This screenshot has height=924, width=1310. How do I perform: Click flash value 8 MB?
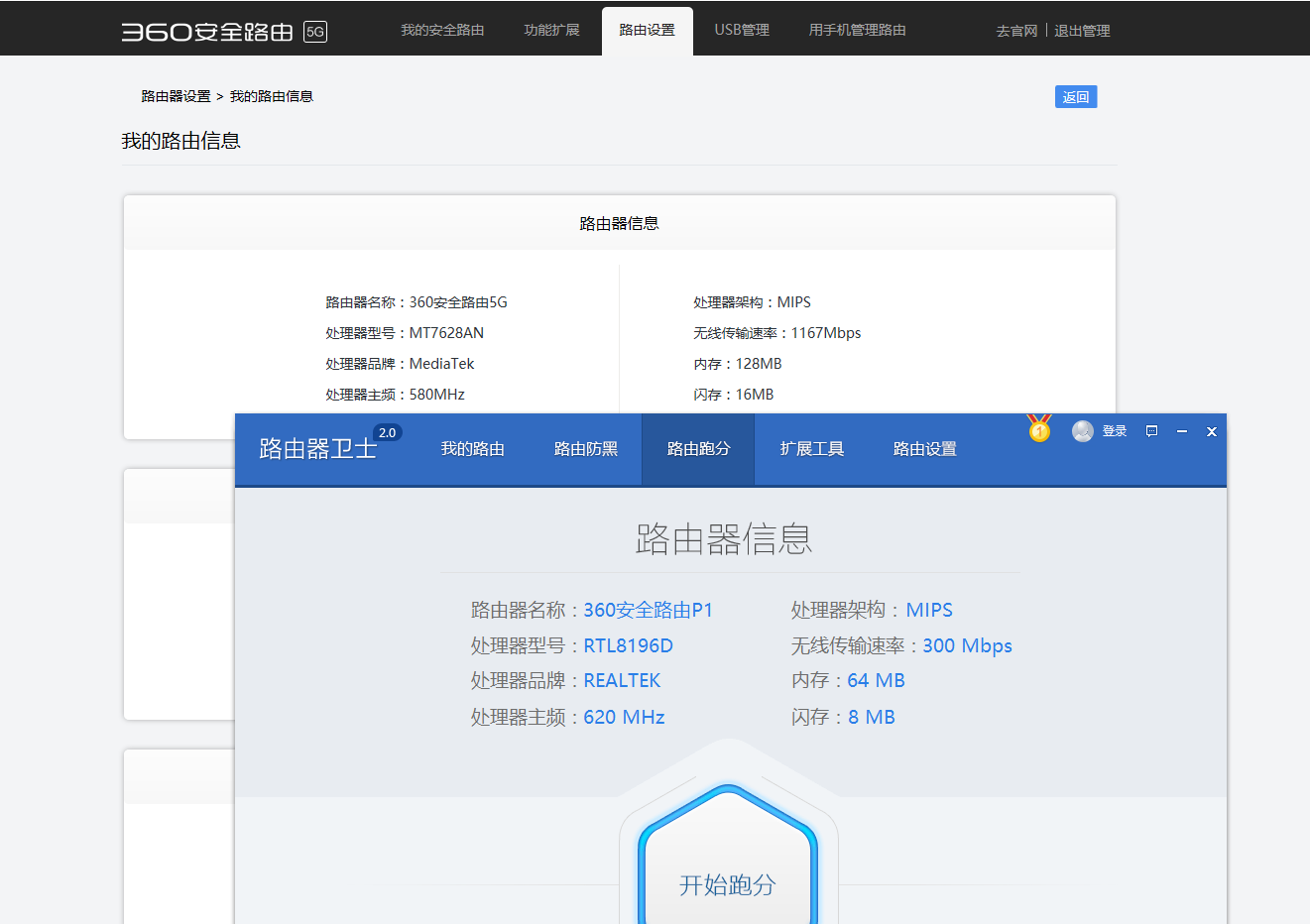pyautogui.click(x=872, y=717)
